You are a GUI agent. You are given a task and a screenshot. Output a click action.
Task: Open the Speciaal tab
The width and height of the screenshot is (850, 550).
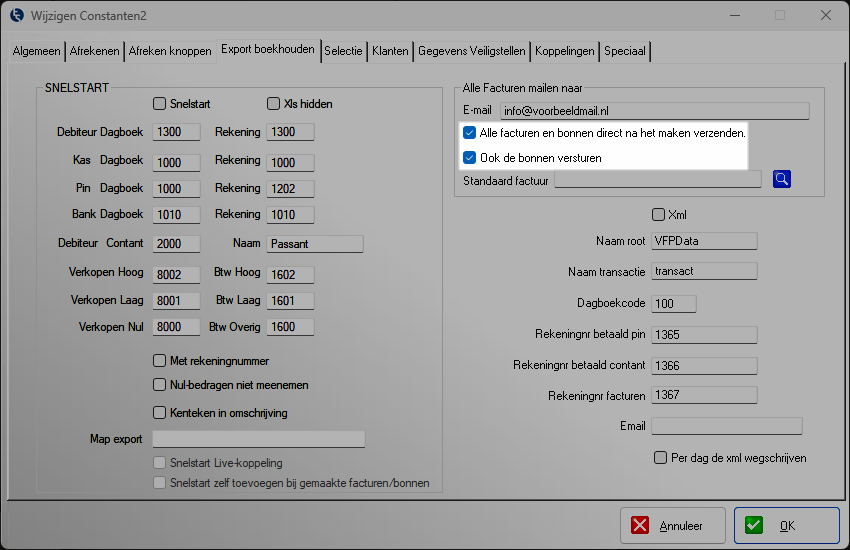[625, 51]
